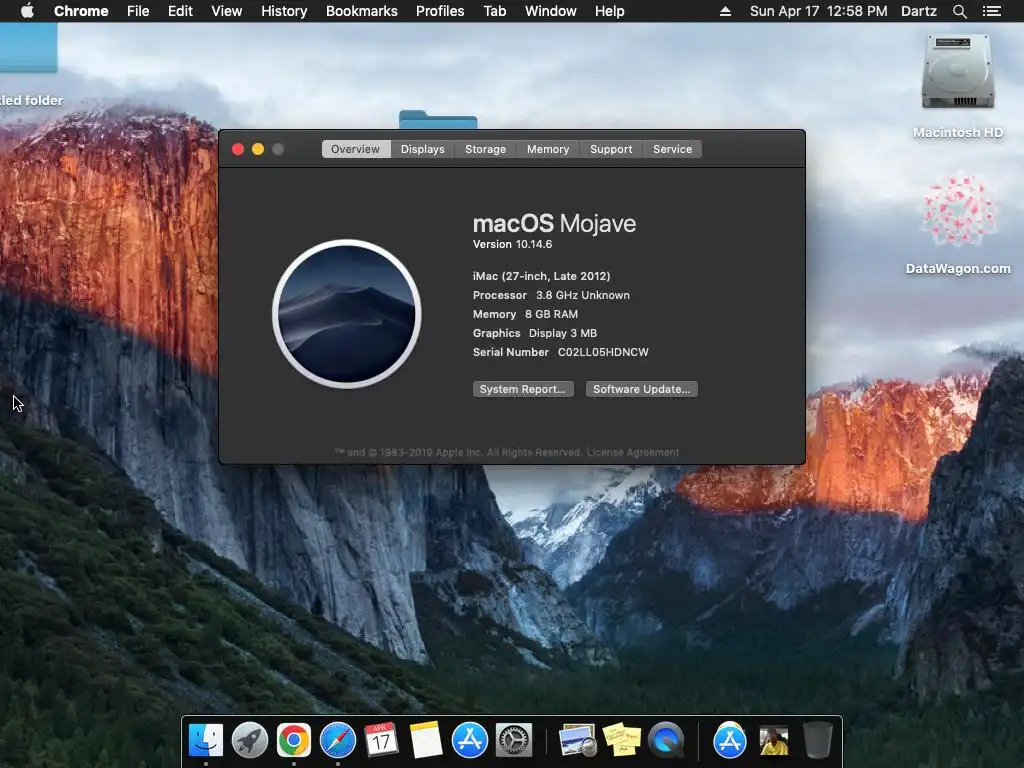Switch to the Support tab

tap(611, 149)
